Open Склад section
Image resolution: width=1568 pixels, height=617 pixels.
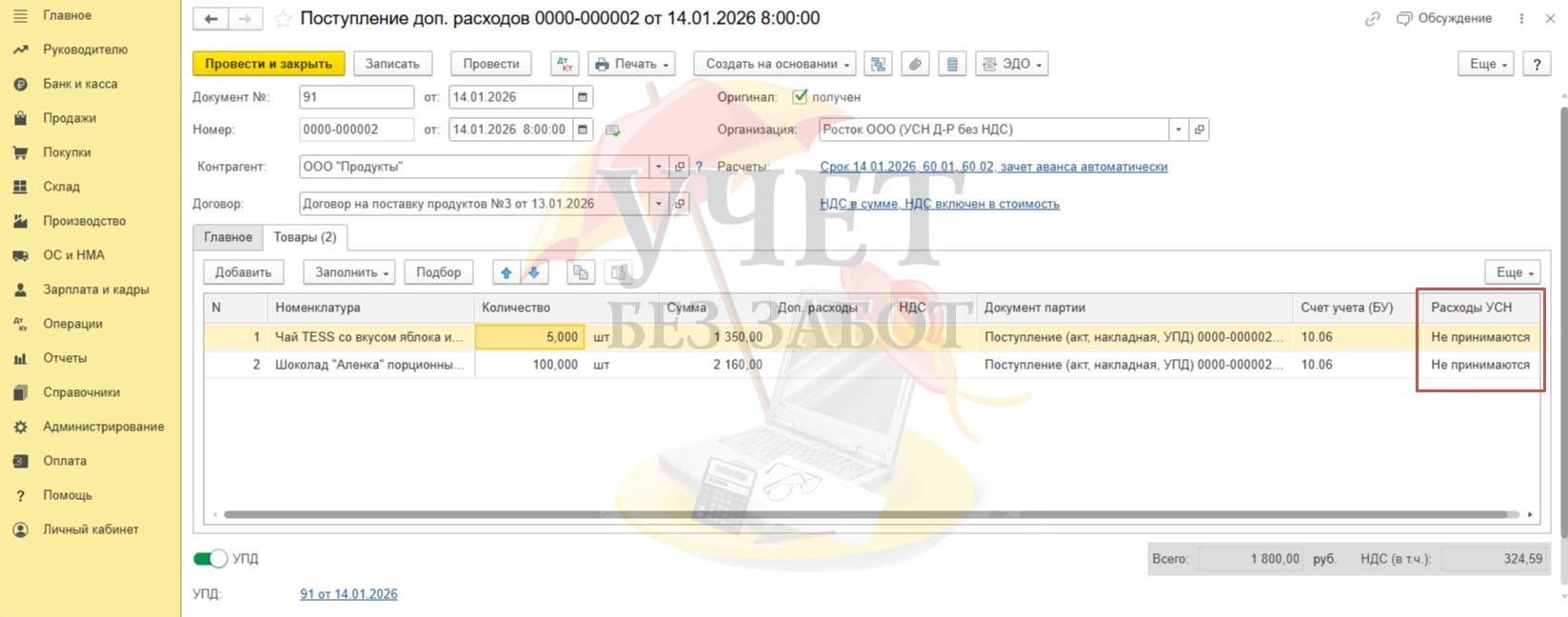[61, 187]
